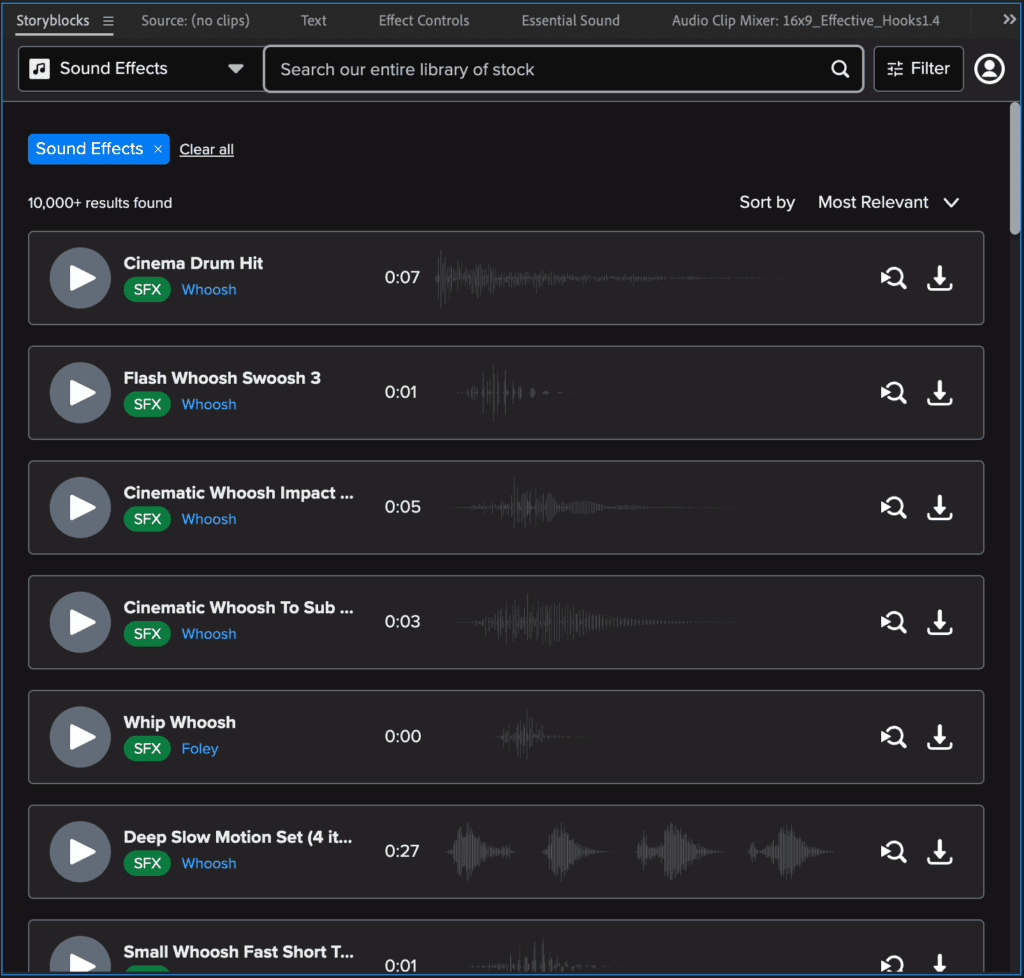The image size is (1024, 978).
Task: Download the Cinema Drum Hit sound
Action: tap(940, 278)
